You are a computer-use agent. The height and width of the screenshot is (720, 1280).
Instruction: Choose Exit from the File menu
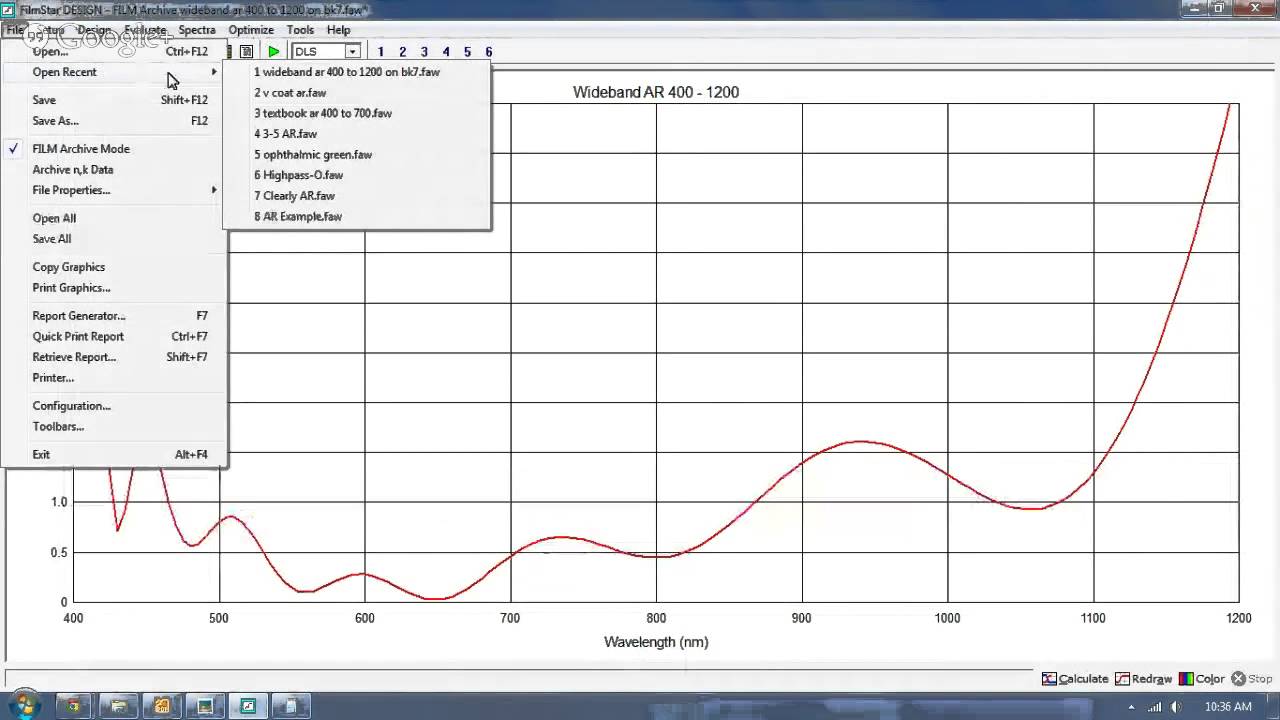116,455
